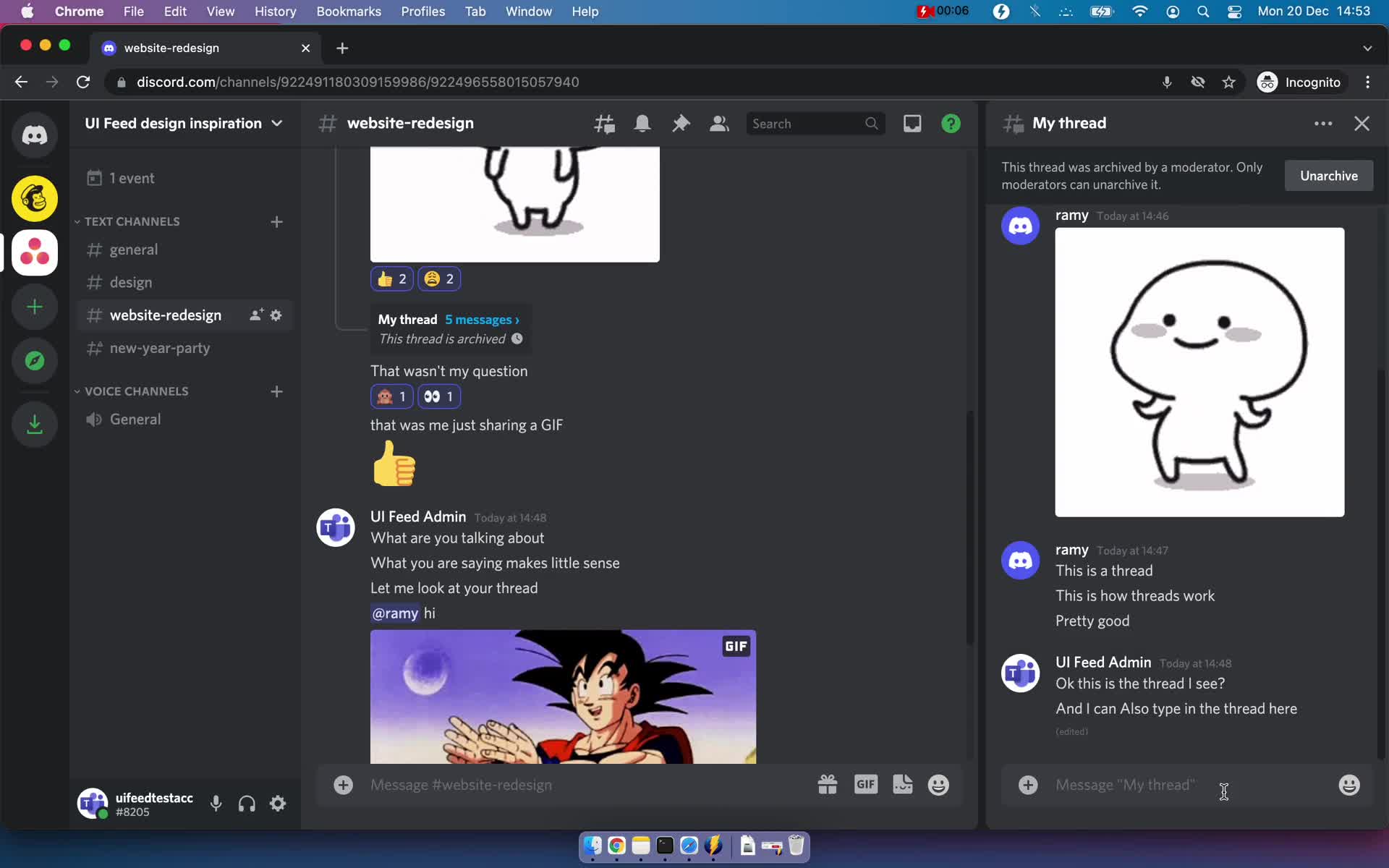This screenshot has height=868, width=1389.
Task: Create a new text channel plus
Action: click(x=276, y=221)
